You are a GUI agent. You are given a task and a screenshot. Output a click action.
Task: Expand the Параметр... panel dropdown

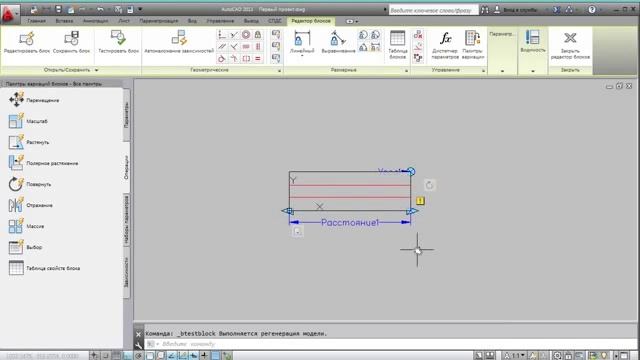(x=502, y=71)
